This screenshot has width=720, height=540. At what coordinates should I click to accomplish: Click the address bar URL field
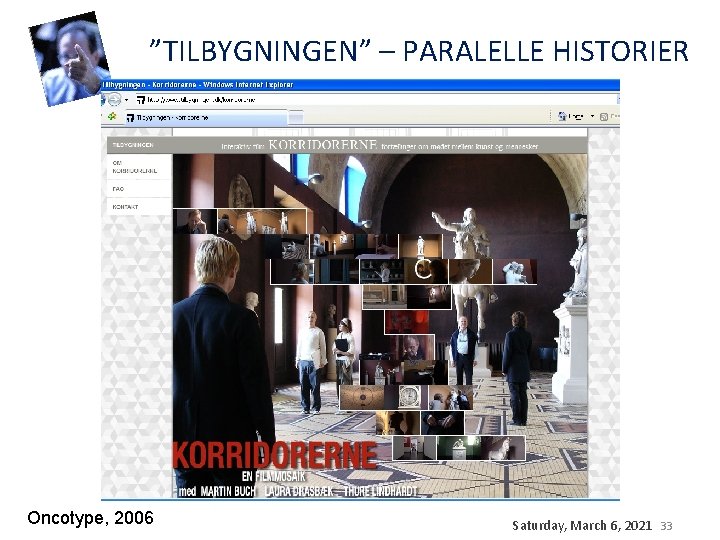click(376, 99)
